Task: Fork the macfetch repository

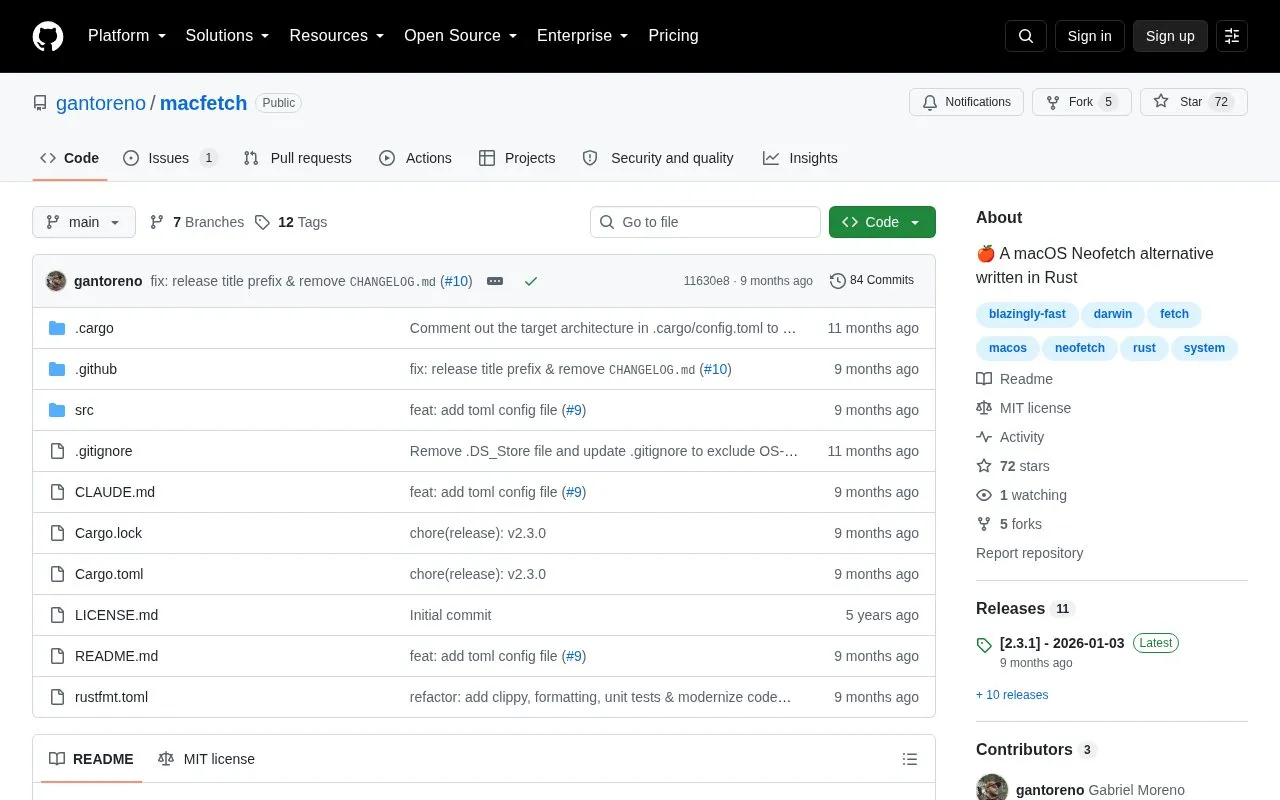Action: pyautogui.click(x=1082, y=102)
